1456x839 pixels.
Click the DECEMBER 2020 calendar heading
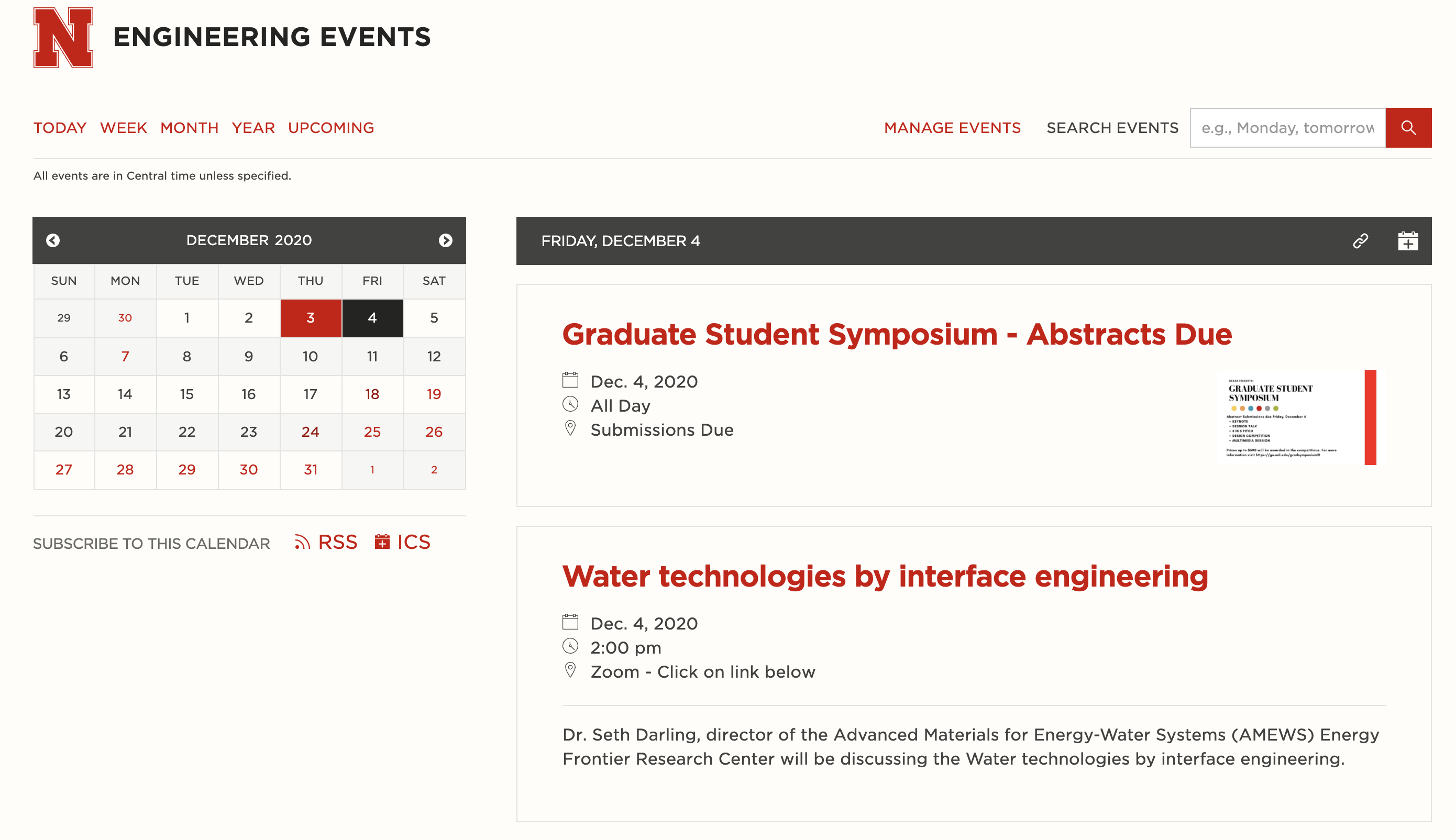pyautogui.click(x=249, y=240)
